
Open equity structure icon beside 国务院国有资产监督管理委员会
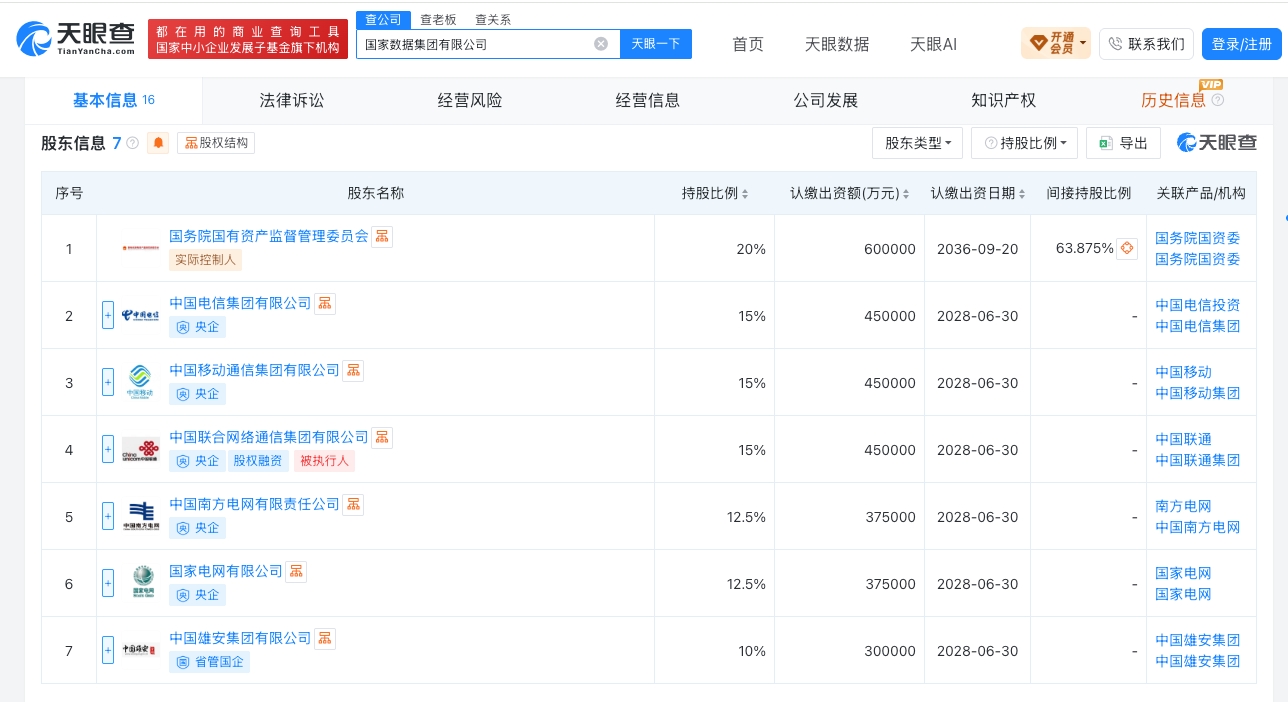[x=382, y=237]
